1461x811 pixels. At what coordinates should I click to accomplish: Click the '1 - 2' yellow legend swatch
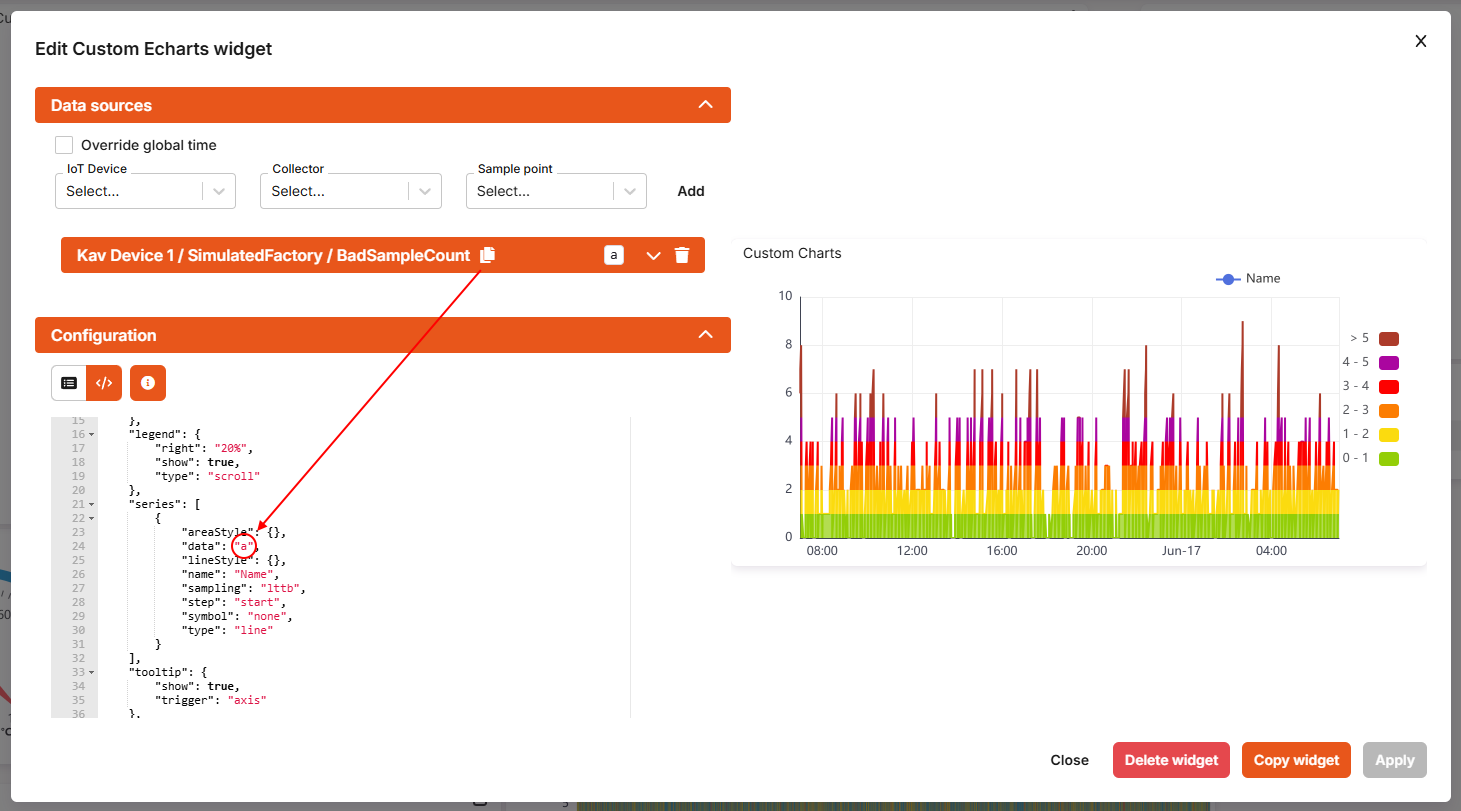point(1388,435)
